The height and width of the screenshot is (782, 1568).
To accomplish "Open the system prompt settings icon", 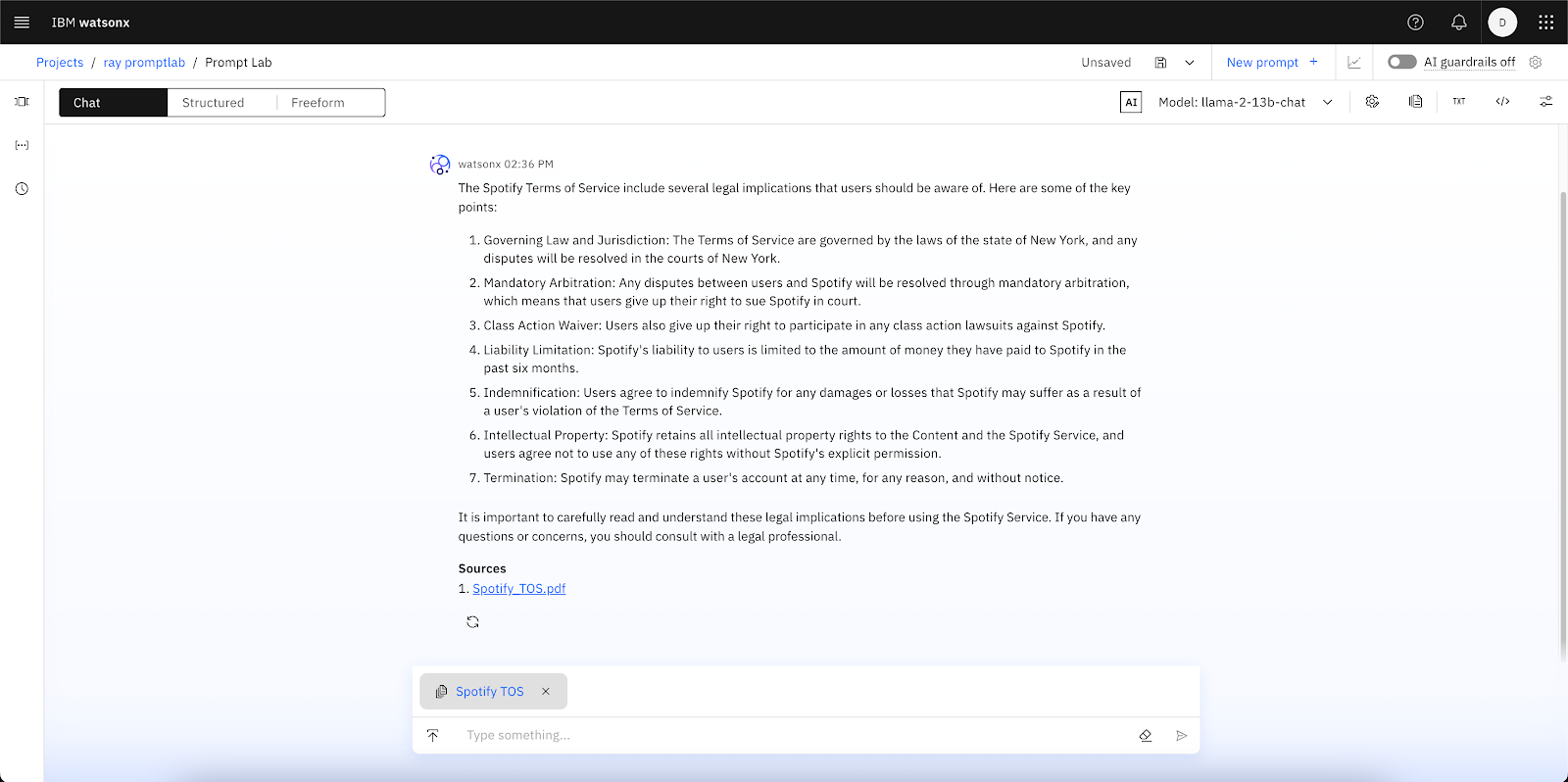I will click(1372, 102).
